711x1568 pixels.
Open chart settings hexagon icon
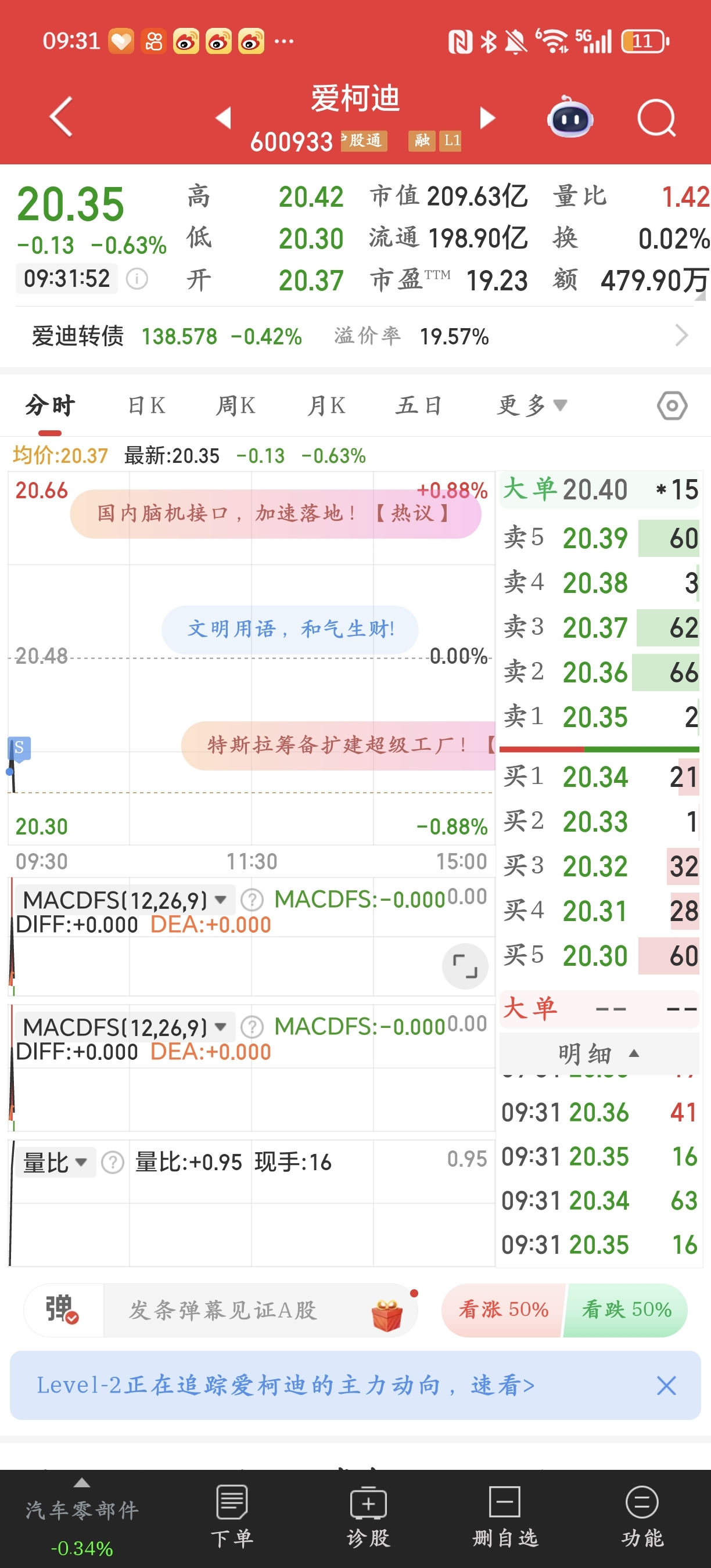coord(672,405)
